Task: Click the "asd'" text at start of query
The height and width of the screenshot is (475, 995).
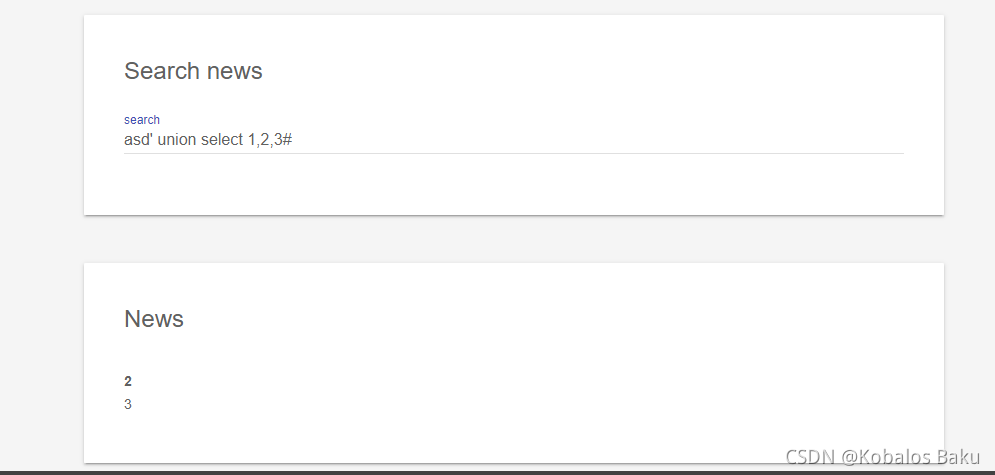Action: click(x=138, y=140)
